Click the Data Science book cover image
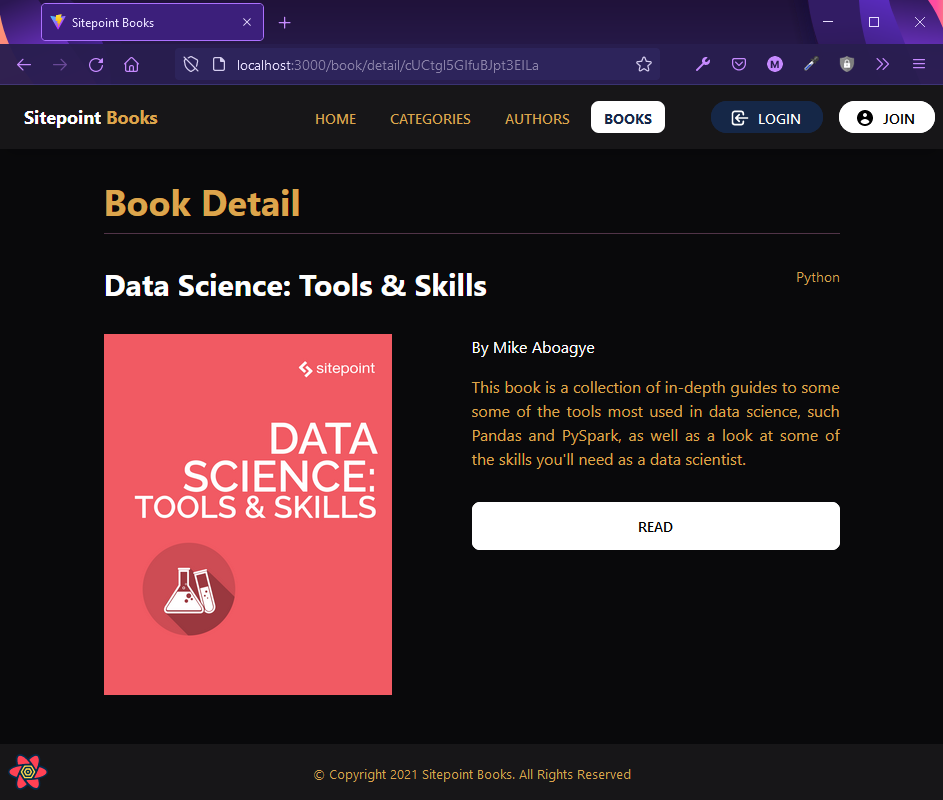943x800 pixels. coord(247,513)
